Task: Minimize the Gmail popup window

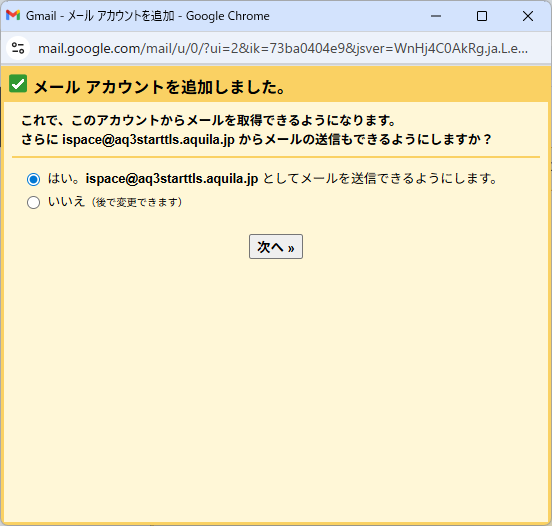Action: (436, 16)
